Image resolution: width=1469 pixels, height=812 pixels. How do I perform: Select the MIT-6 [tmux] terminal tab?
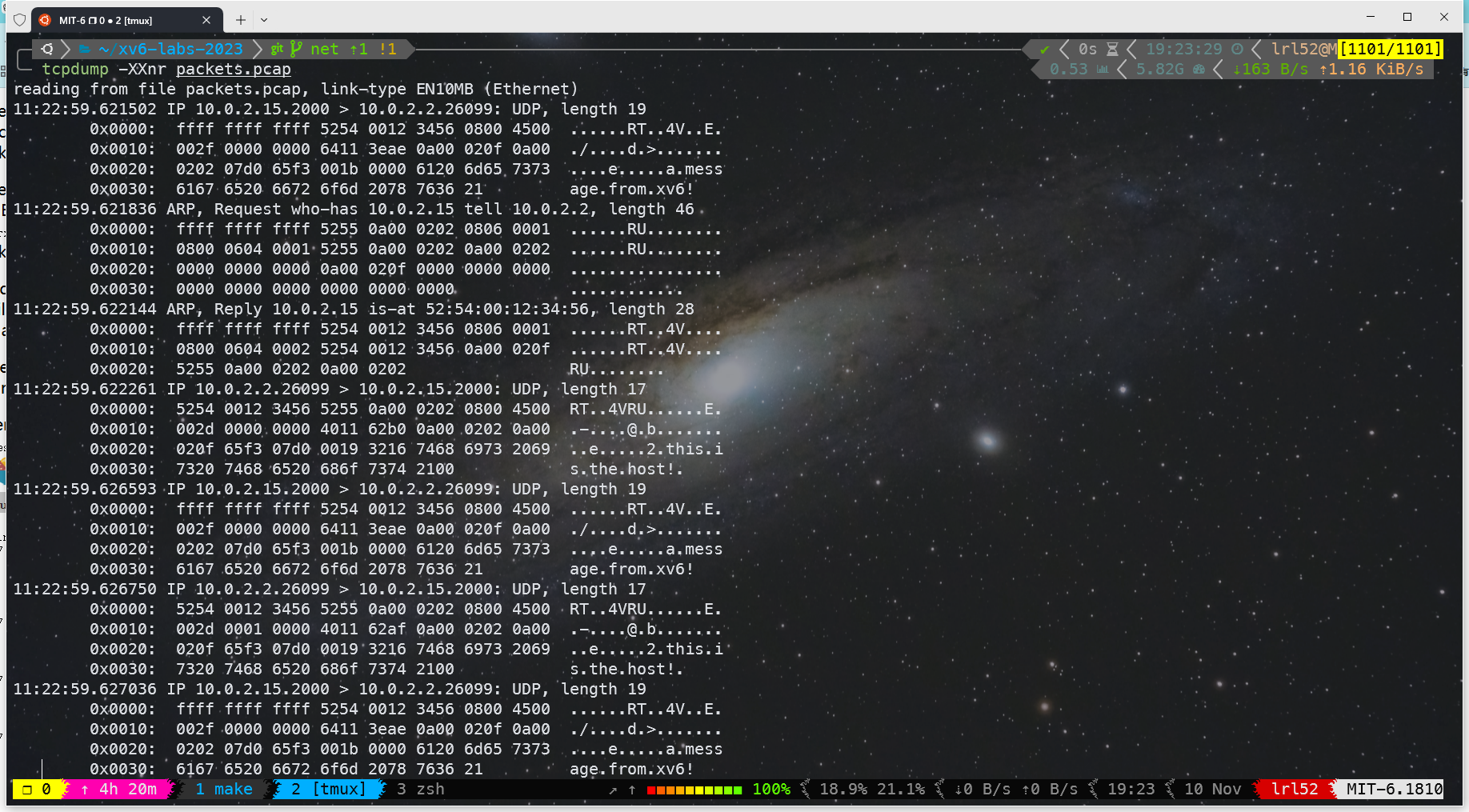(x=126, y=20)
